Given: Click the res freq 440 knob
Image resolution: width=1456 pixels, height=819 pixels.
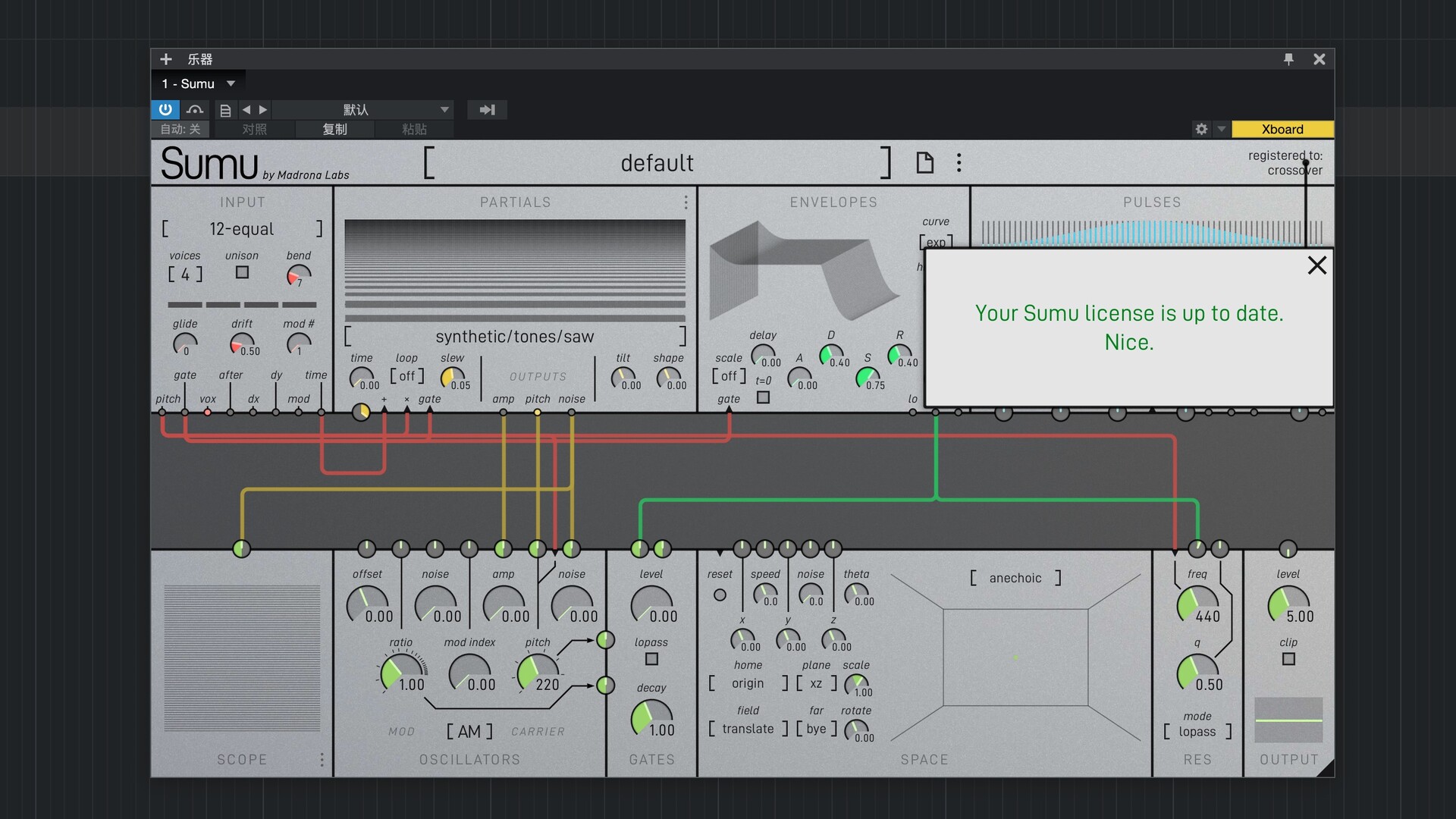Looking at the screenshot, I should 1197,604.
